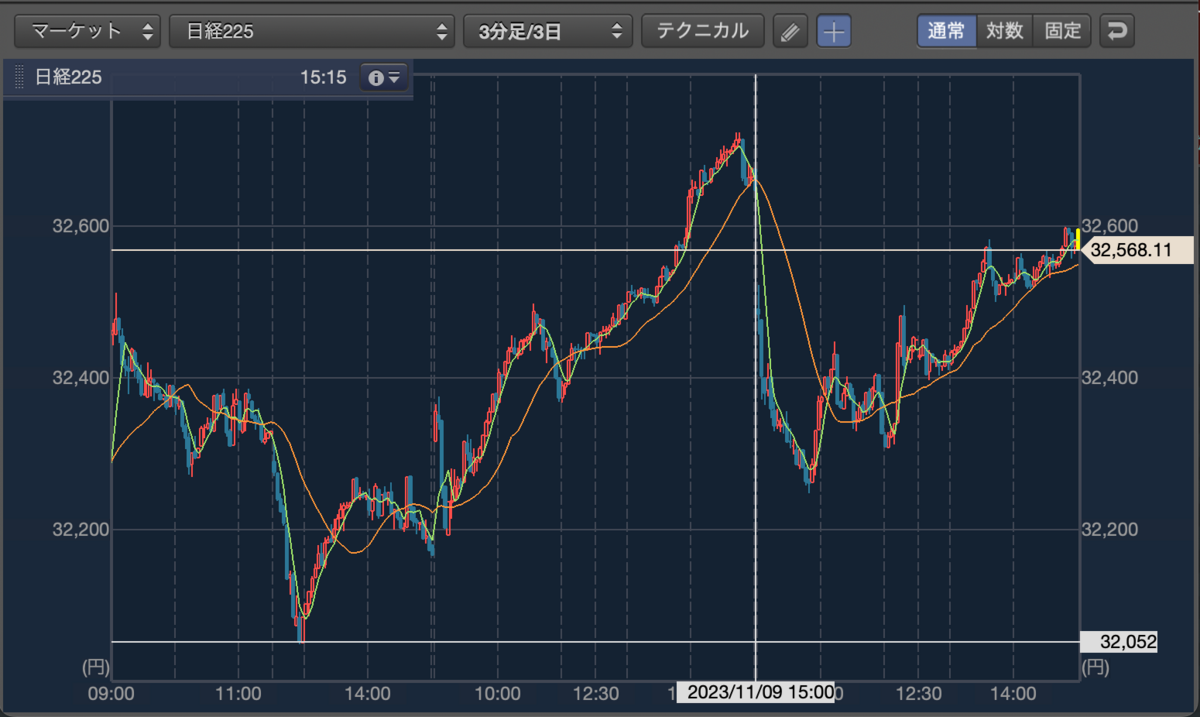The width and height of the screenshot is (1200, 717).
Task: Click the left axis 32,400 label
Action: point(81,378)
